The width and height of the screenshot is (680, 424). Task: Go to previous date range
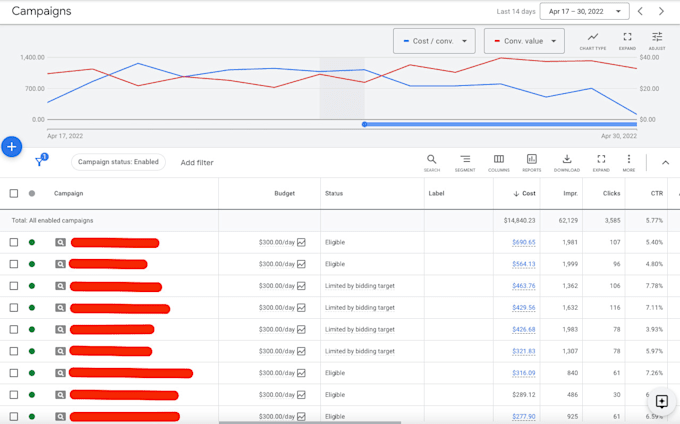point(640,11)
